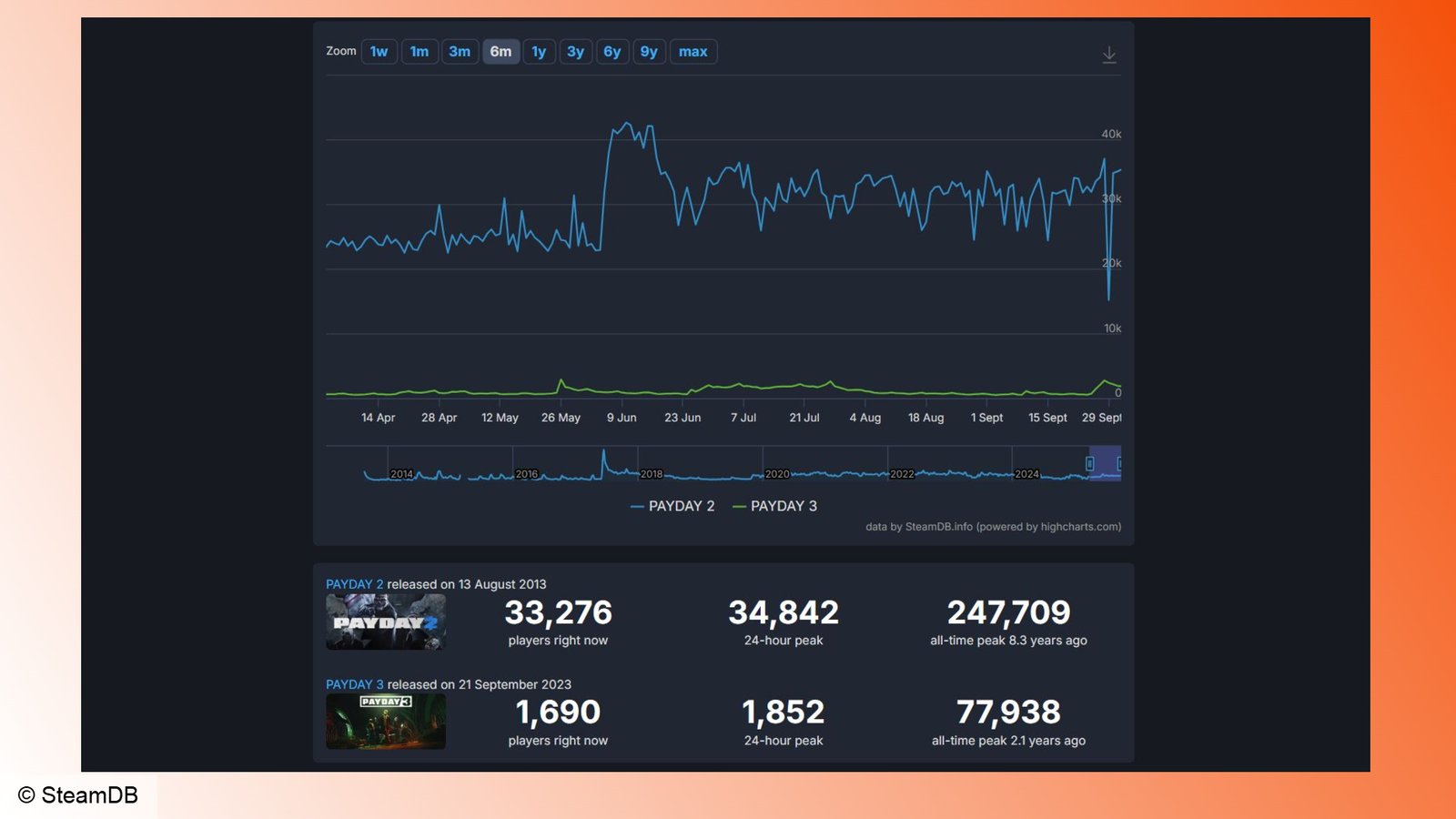Click the chart download icon
Screen dimensions: 1456x819
(x=1109, y=55)
